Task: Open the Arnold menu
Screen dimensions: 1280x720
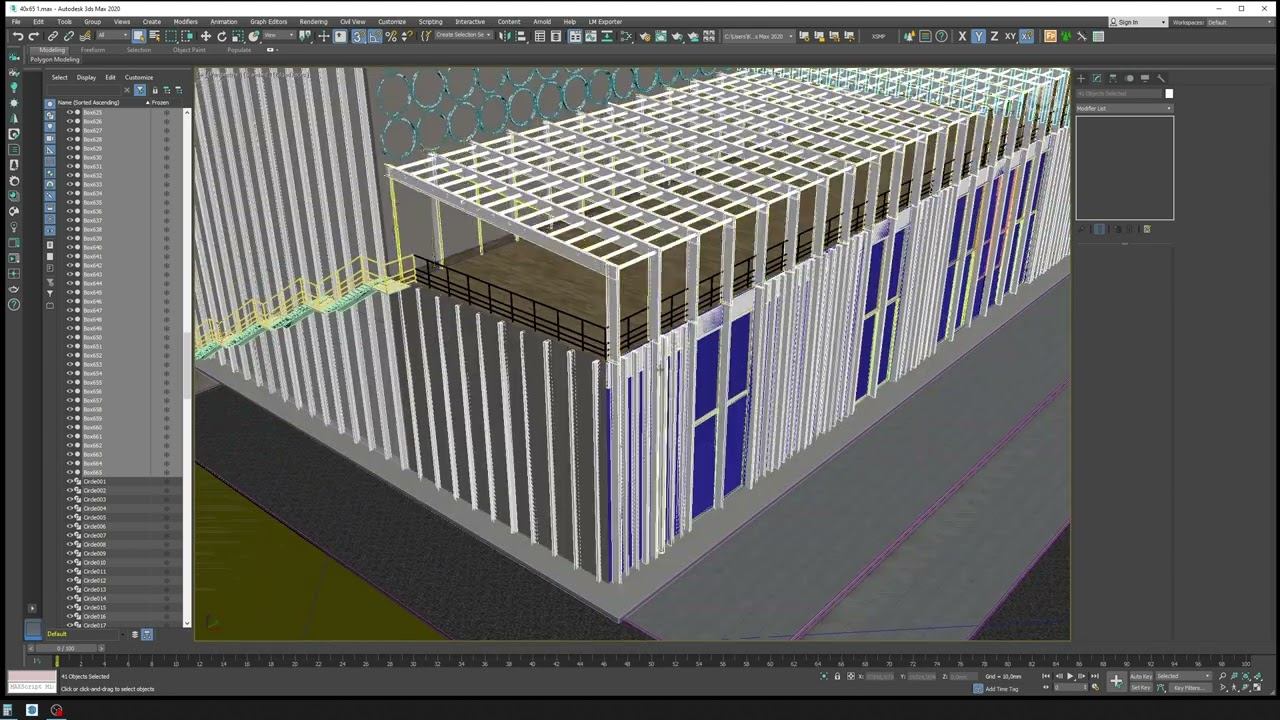Action: [542, 21]
